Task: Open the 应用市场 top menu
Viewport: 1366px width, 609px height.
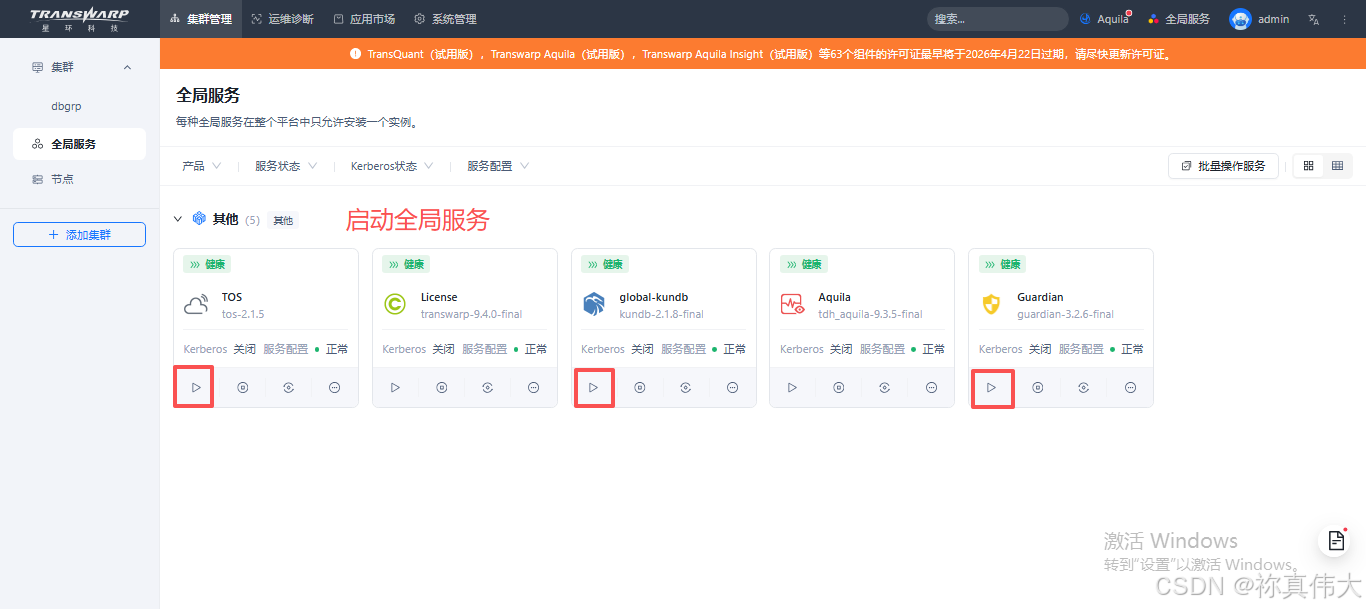Action: tap(364, 19)
